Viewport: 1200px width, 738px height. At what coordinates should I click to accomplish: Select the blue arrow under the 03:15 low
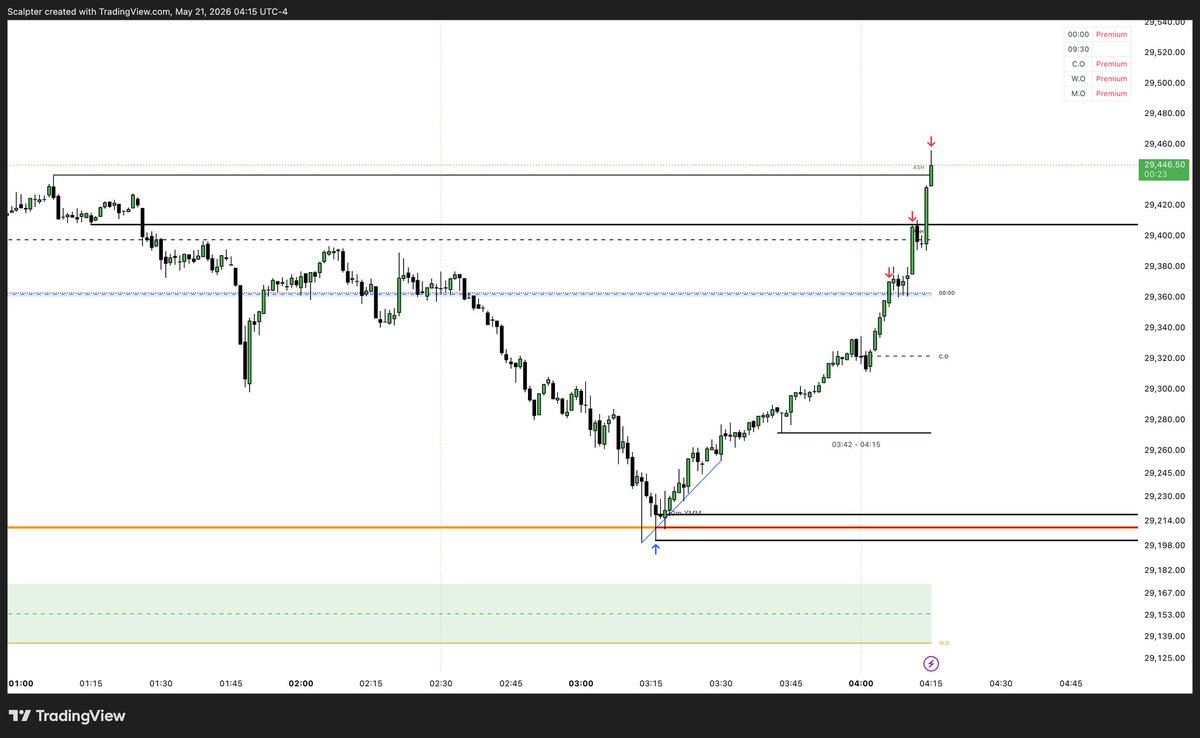coord(656,548)
